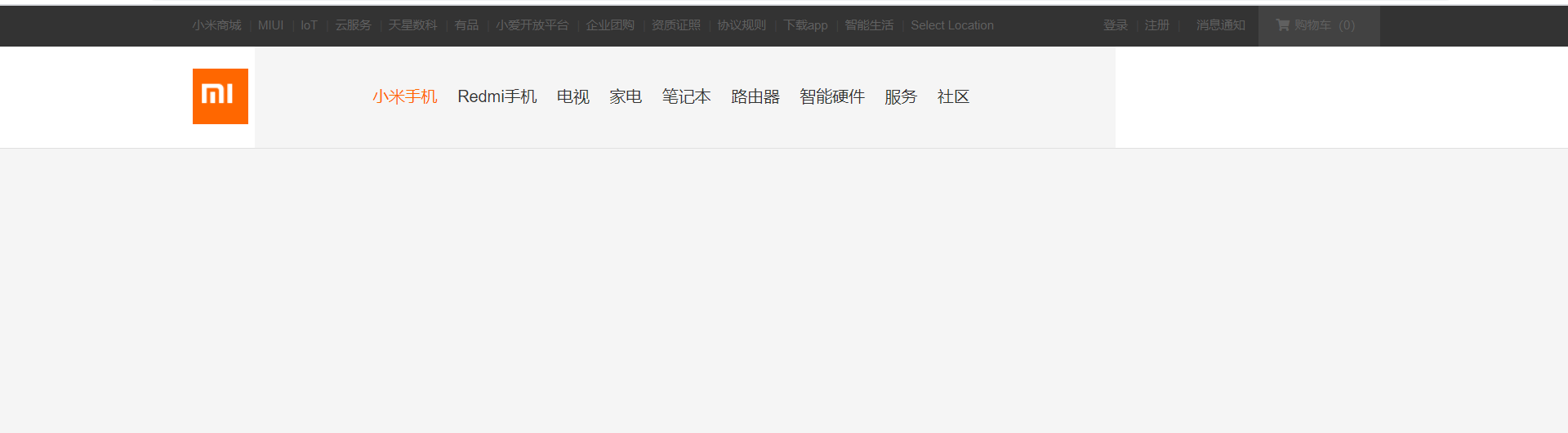
Task: Click 下载app link
Action: (805, 25)
